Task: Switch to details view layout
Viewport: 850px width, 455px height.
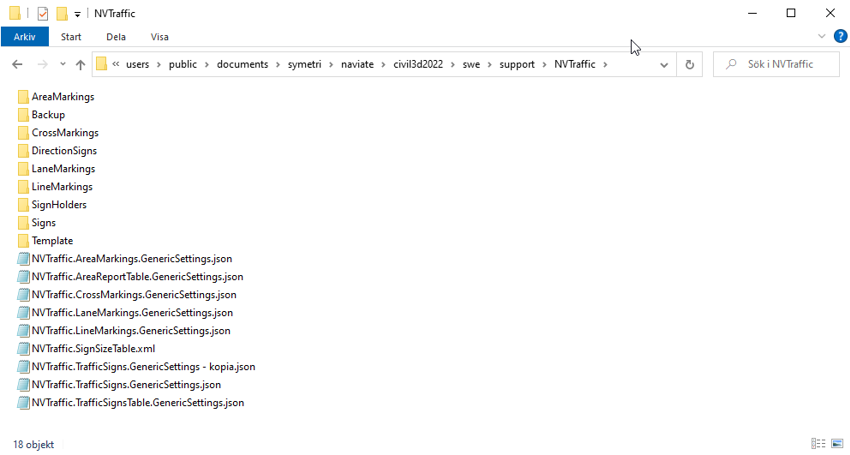Action: click(x=818, y=444)
